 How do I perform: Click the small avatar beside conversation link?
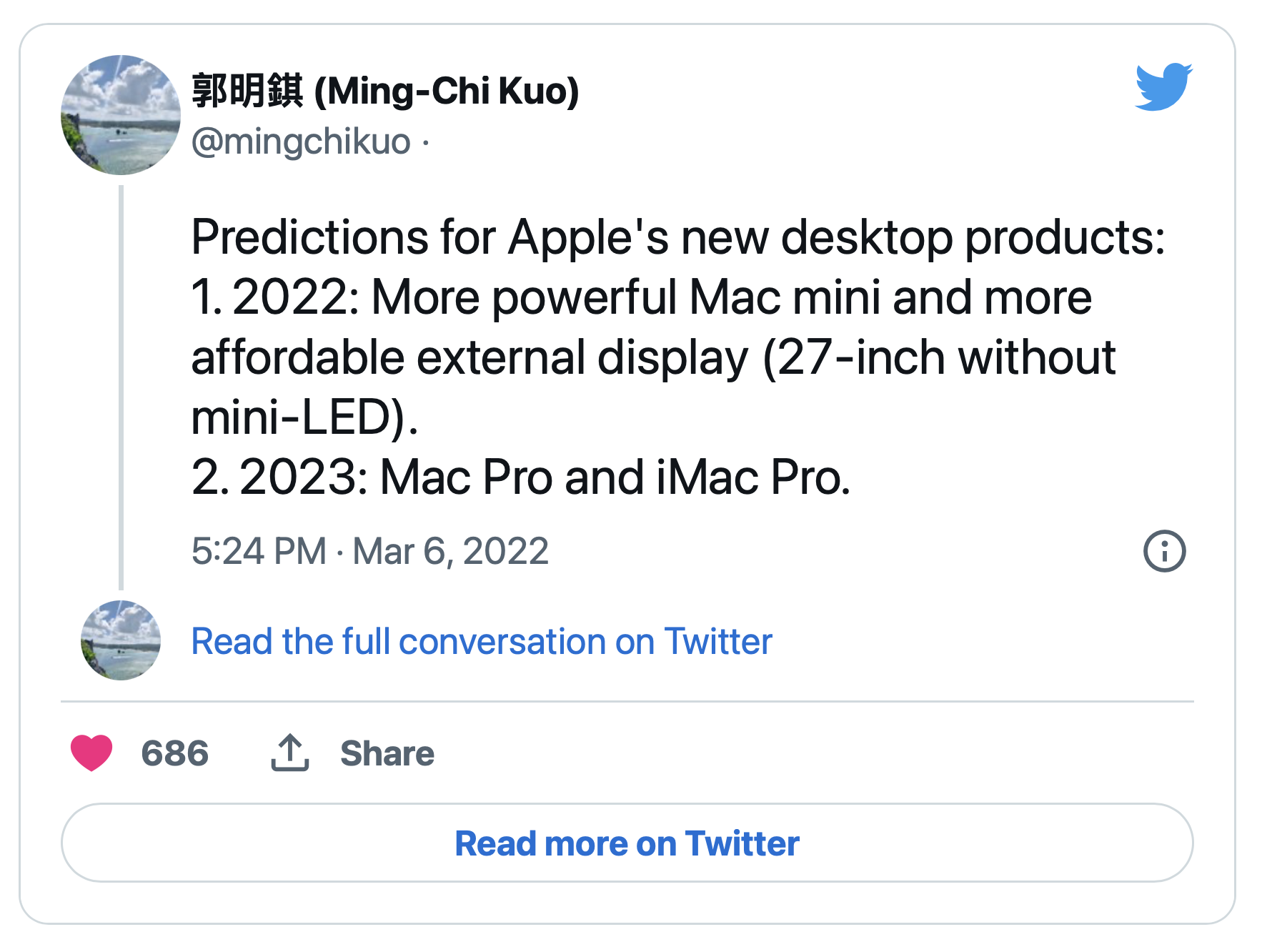[121, 640]
